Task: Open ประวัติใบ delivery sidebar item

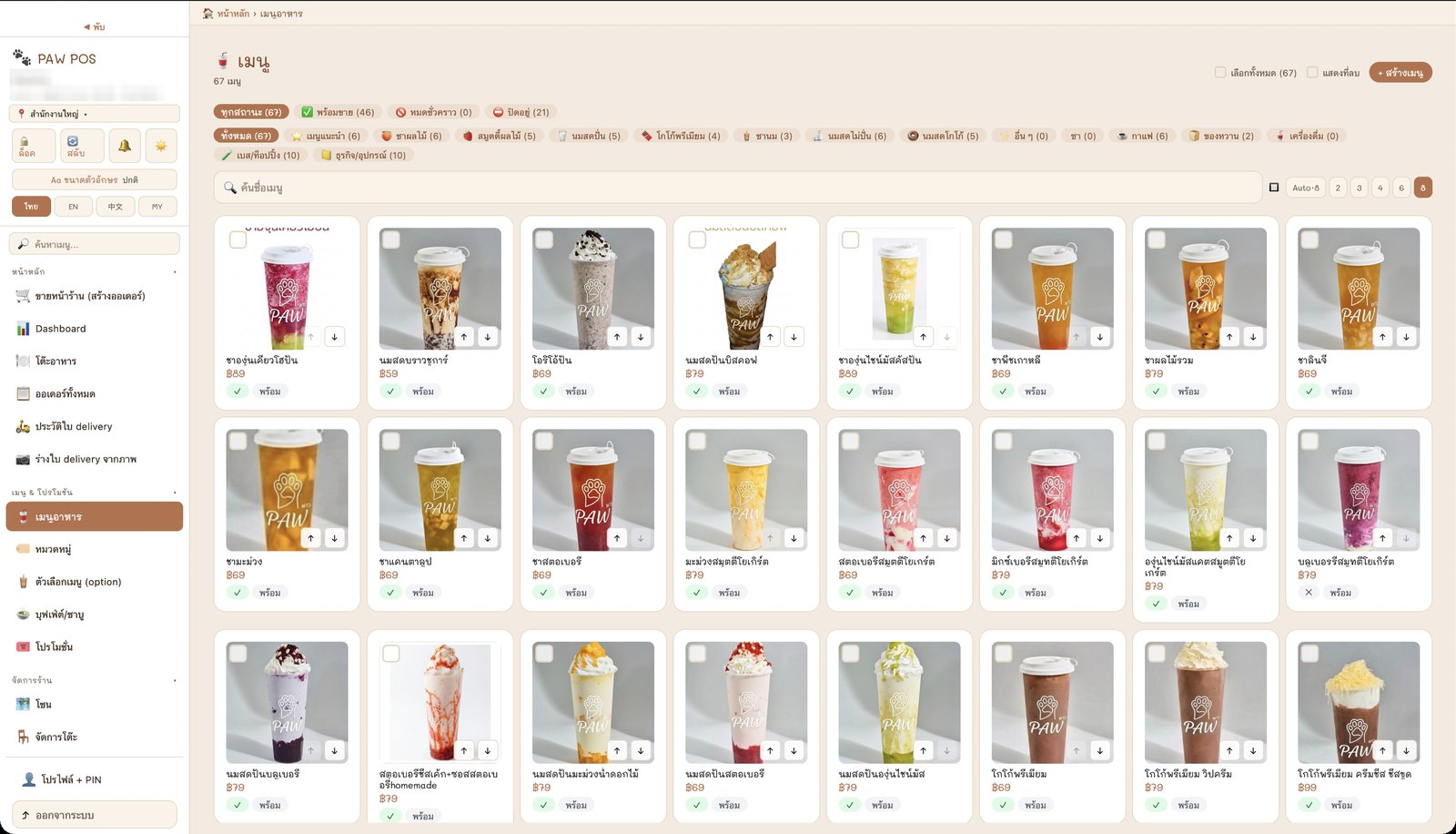Action: 95,426
